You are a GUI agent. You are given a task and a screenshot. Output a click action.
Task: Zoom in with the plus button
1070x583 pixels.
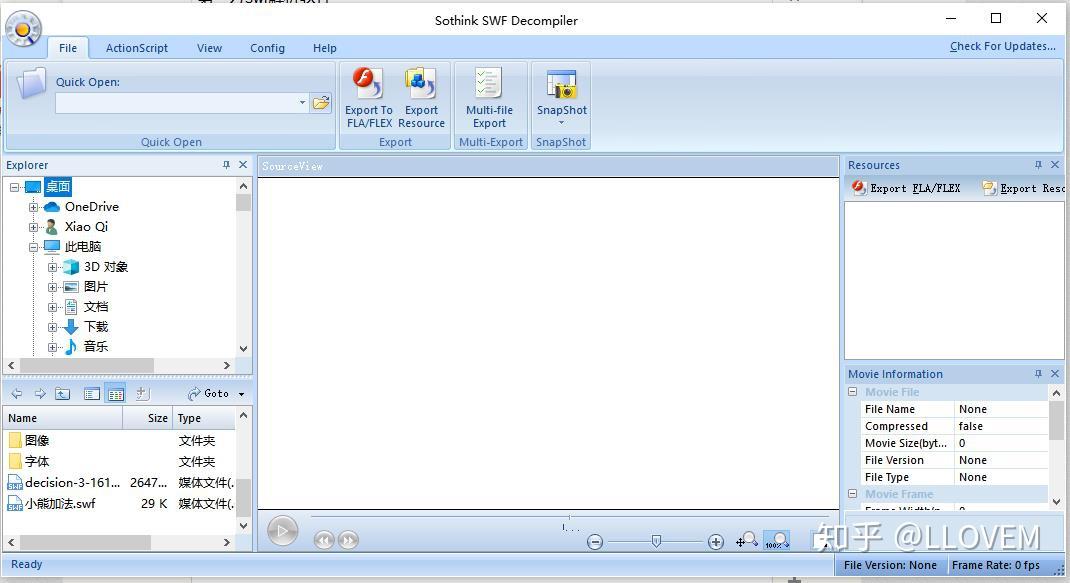coord(716,542)
